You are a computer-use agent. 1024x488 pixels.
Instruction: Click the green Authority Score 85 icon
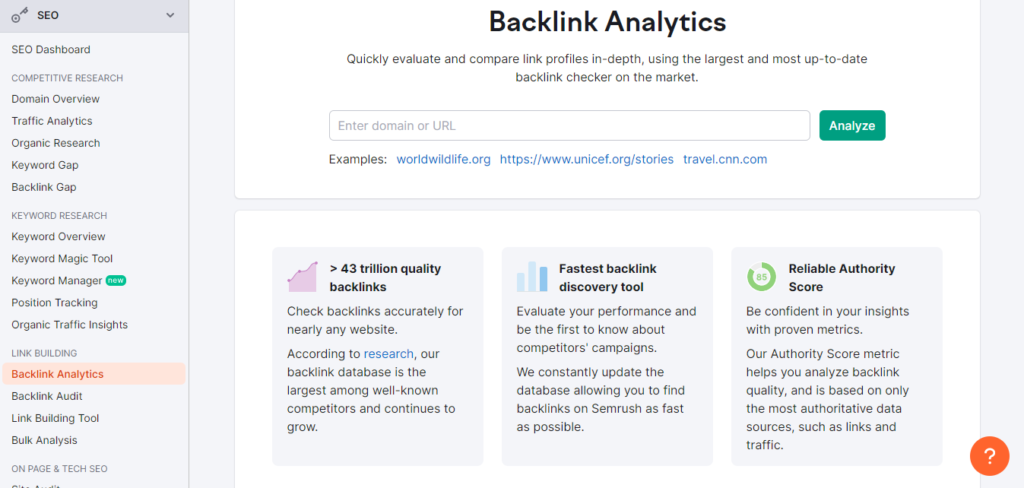pos(761,276)
